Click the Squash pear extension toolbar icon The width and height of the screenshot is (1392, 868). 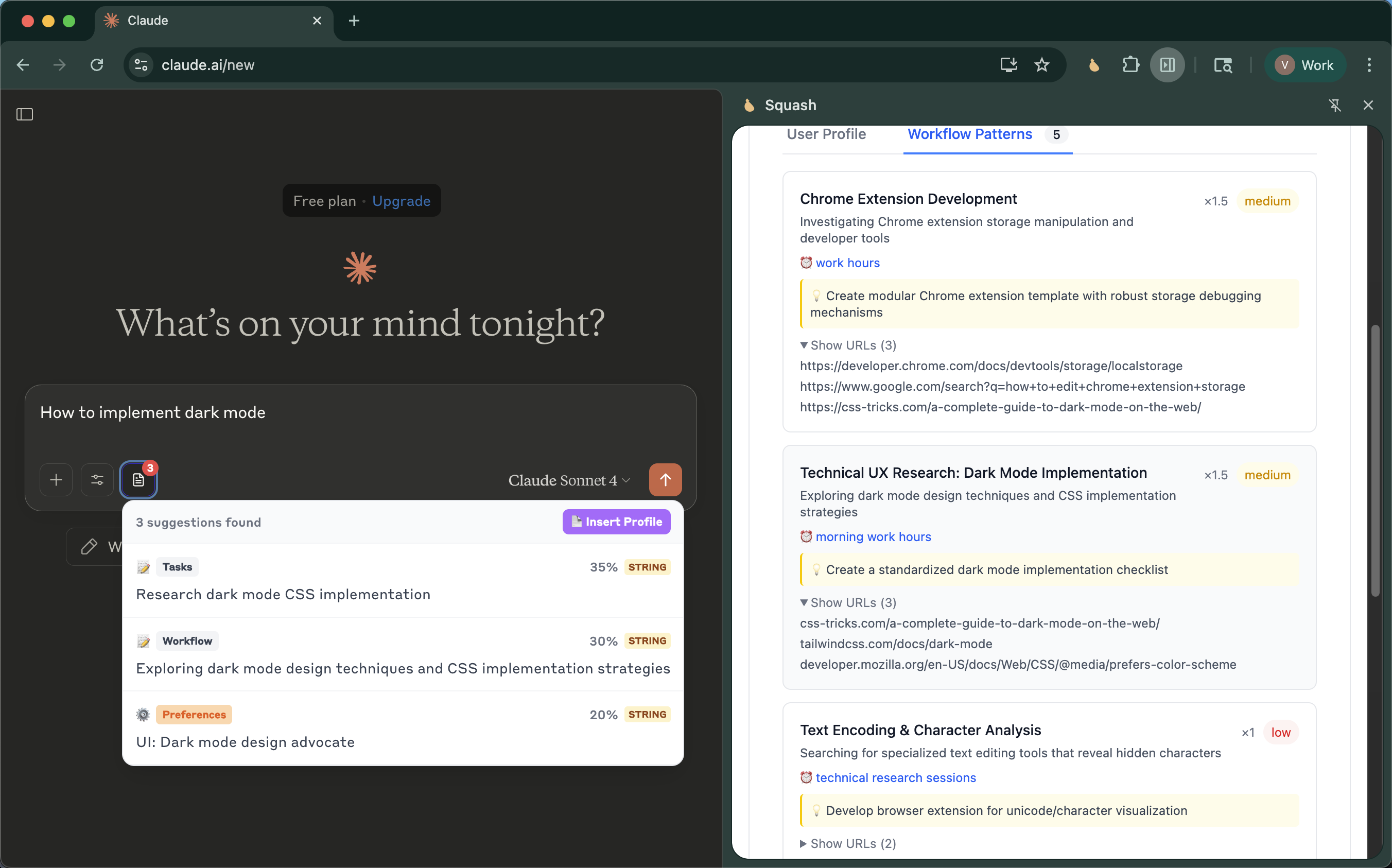1093,65
